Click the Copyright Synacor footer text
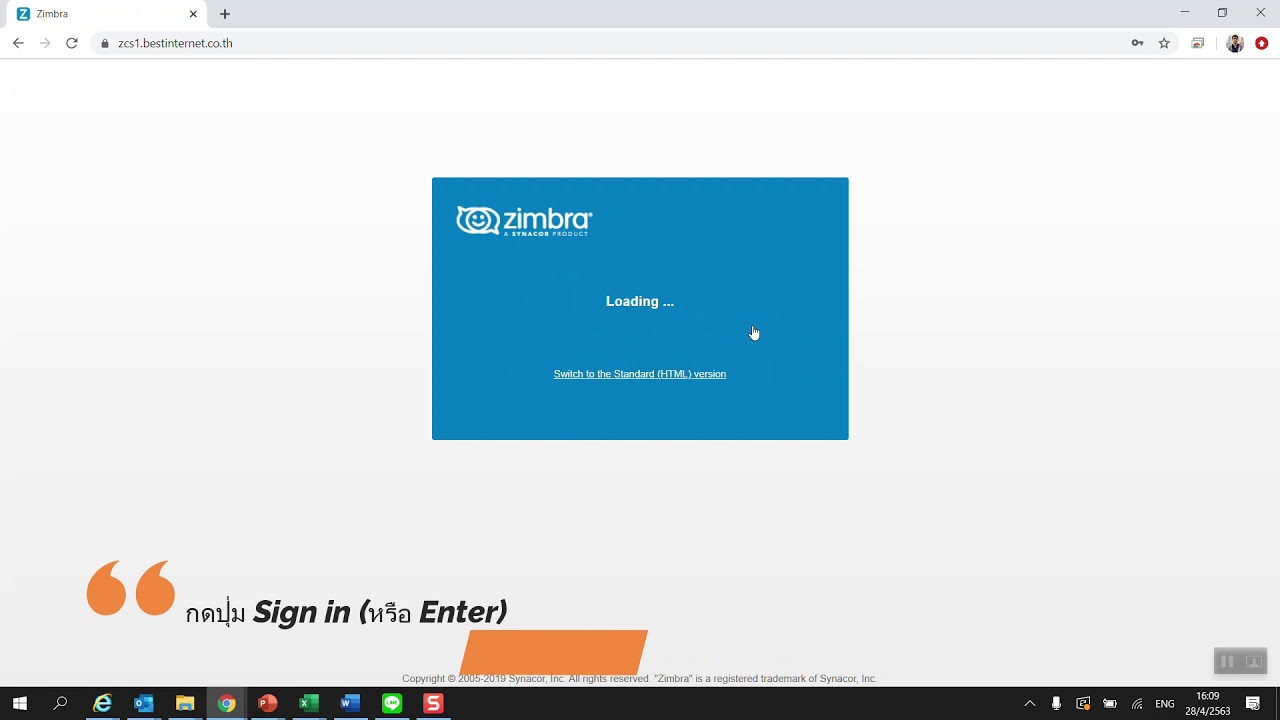Image resolution: width=1280 pixels, height=720 pixels. pyautogui.click(x=640, y=678)
